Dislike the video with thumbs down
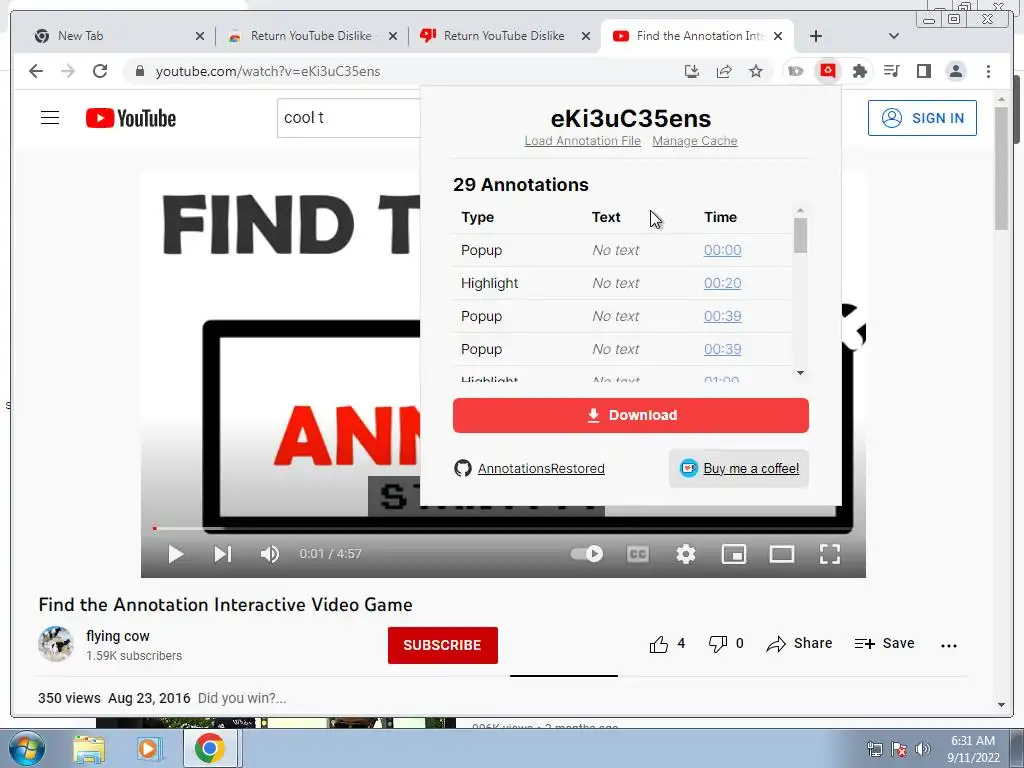The image size is (1024, 768). pos(718,645)
